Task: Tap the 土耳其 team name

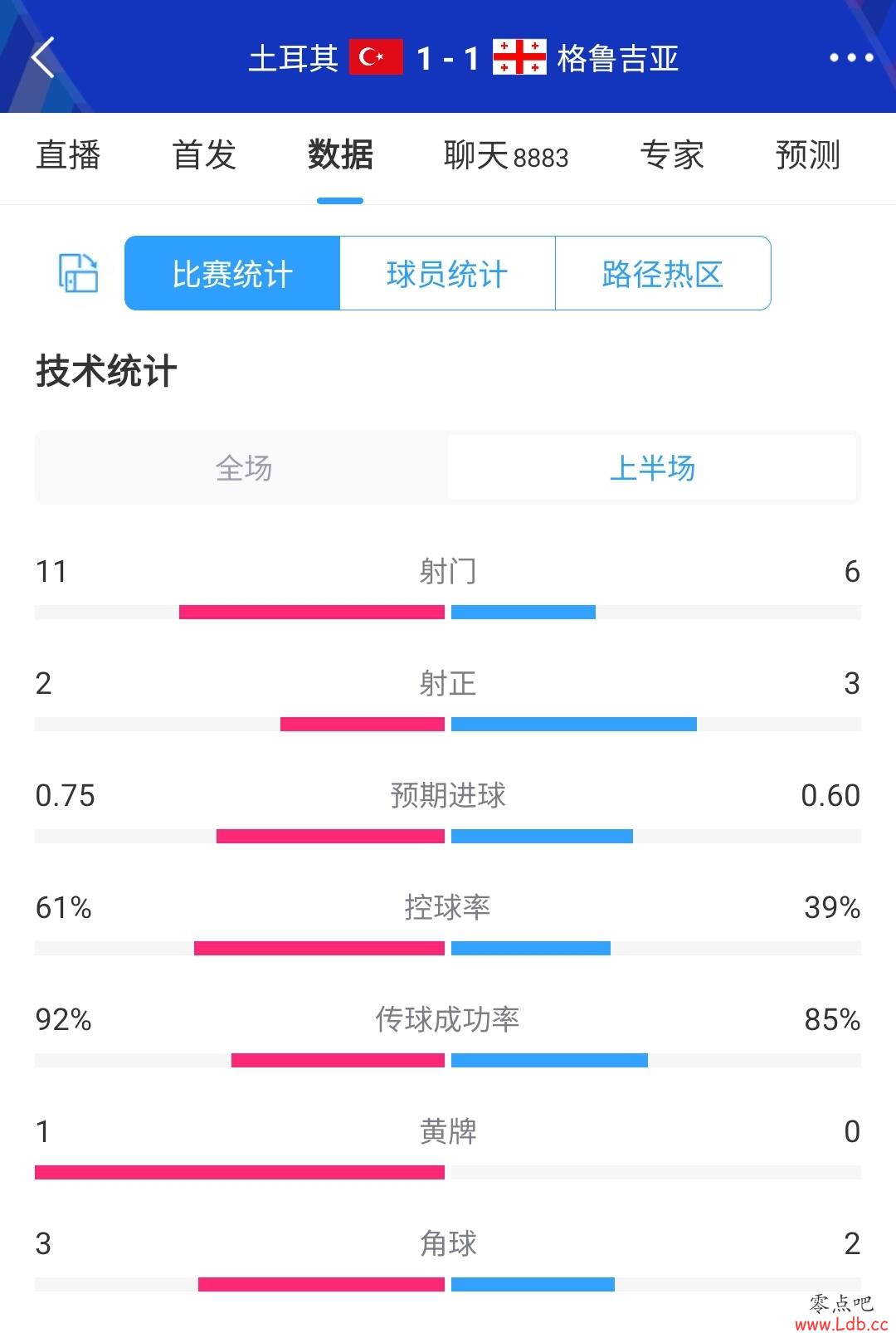Action: 293,58
